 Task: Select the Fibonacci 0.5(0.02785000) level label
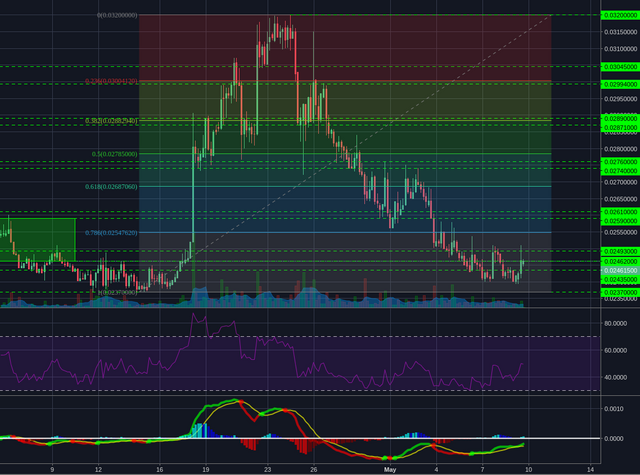(114, 154)
